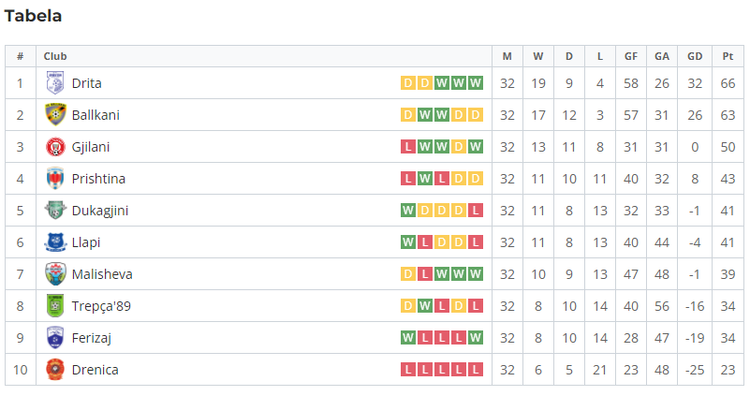750x395 pixels.
Task: Open the Ballkani team name link
Action: pyautogui.click(x=96, y=115)
